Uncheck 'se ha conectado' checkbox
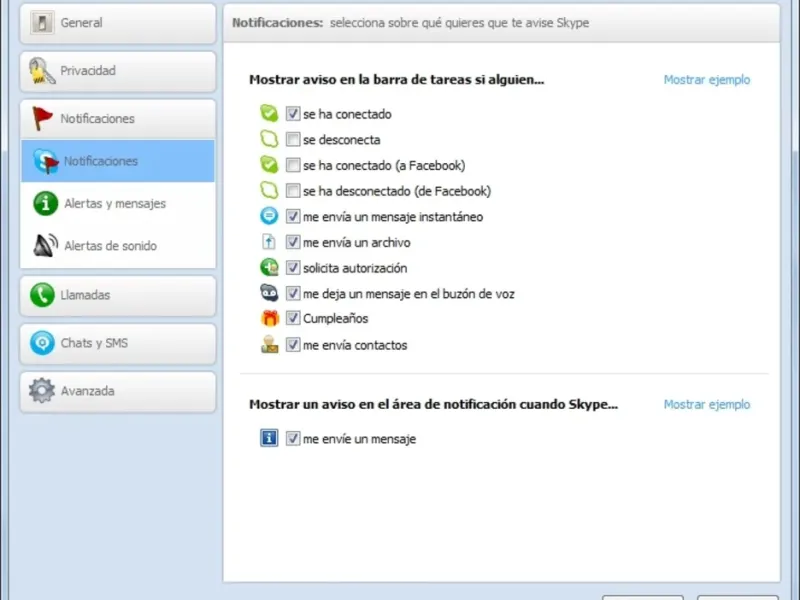800x600 pixels. tap(293, 113)
